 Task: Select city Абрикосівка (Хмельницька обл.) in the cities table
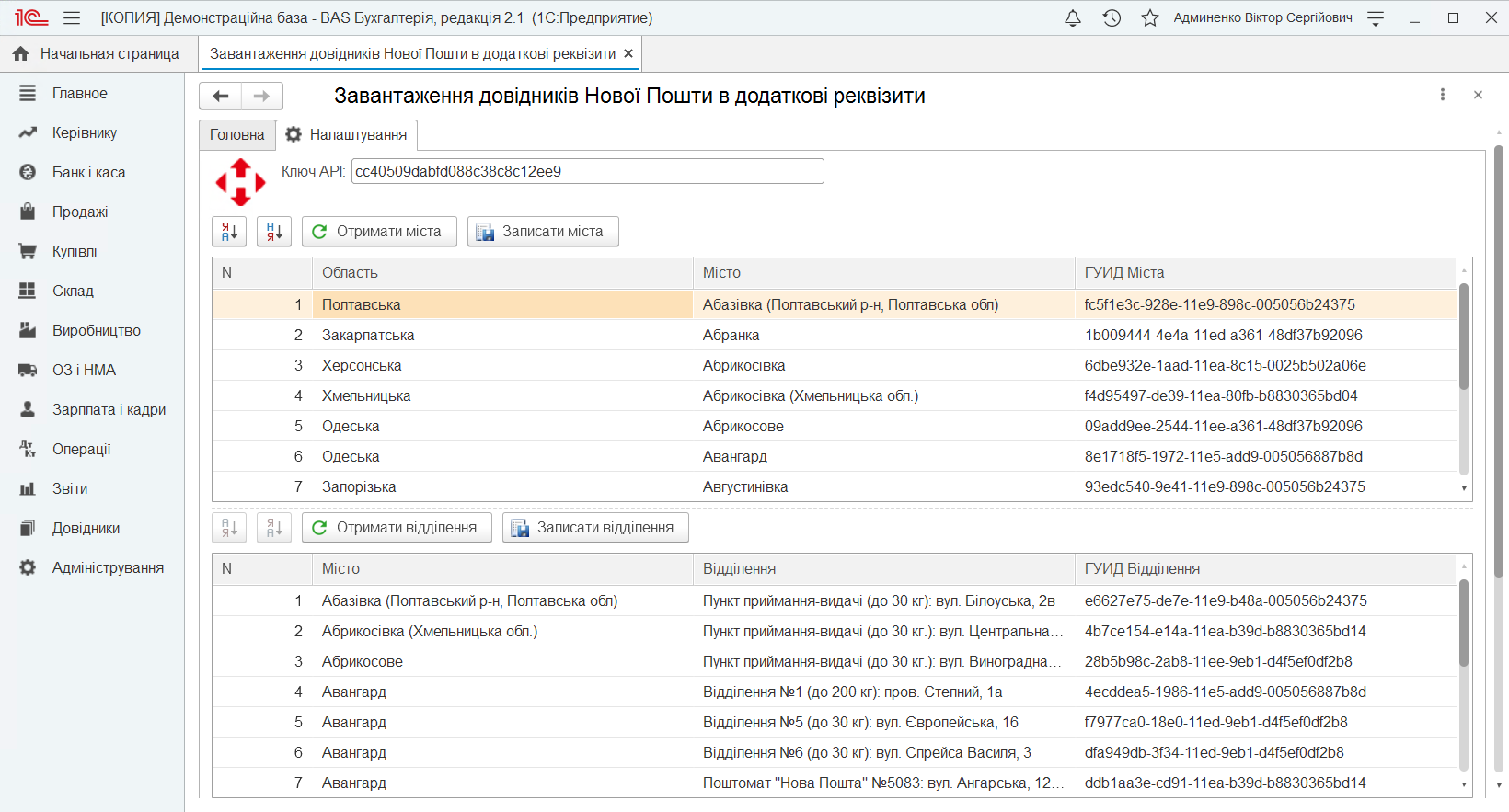[883, 395]
